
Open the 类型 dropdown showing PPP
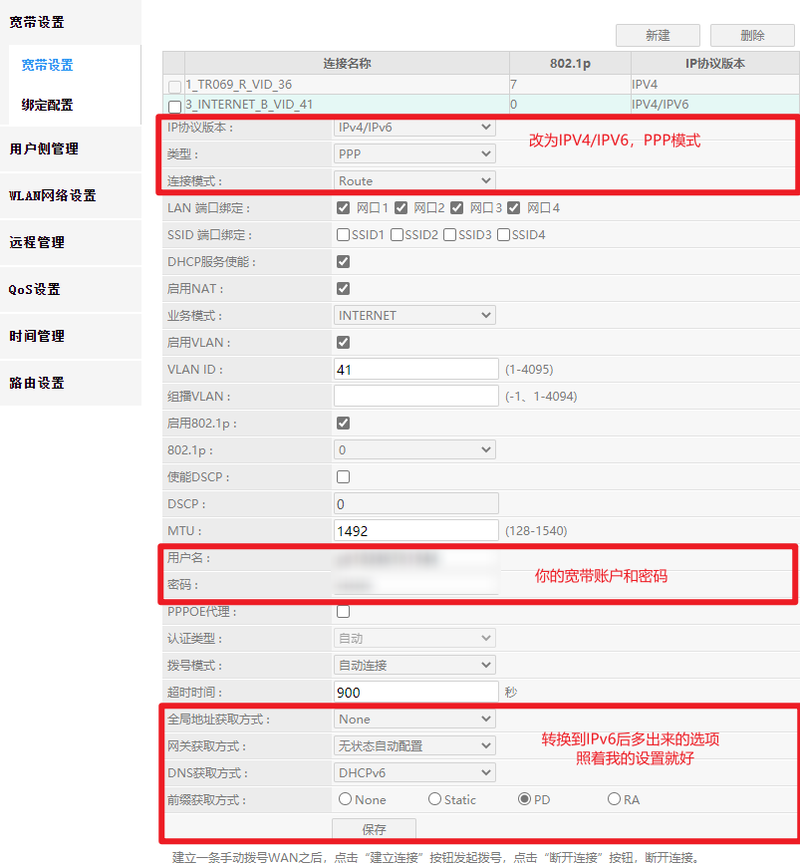(414, 153)
